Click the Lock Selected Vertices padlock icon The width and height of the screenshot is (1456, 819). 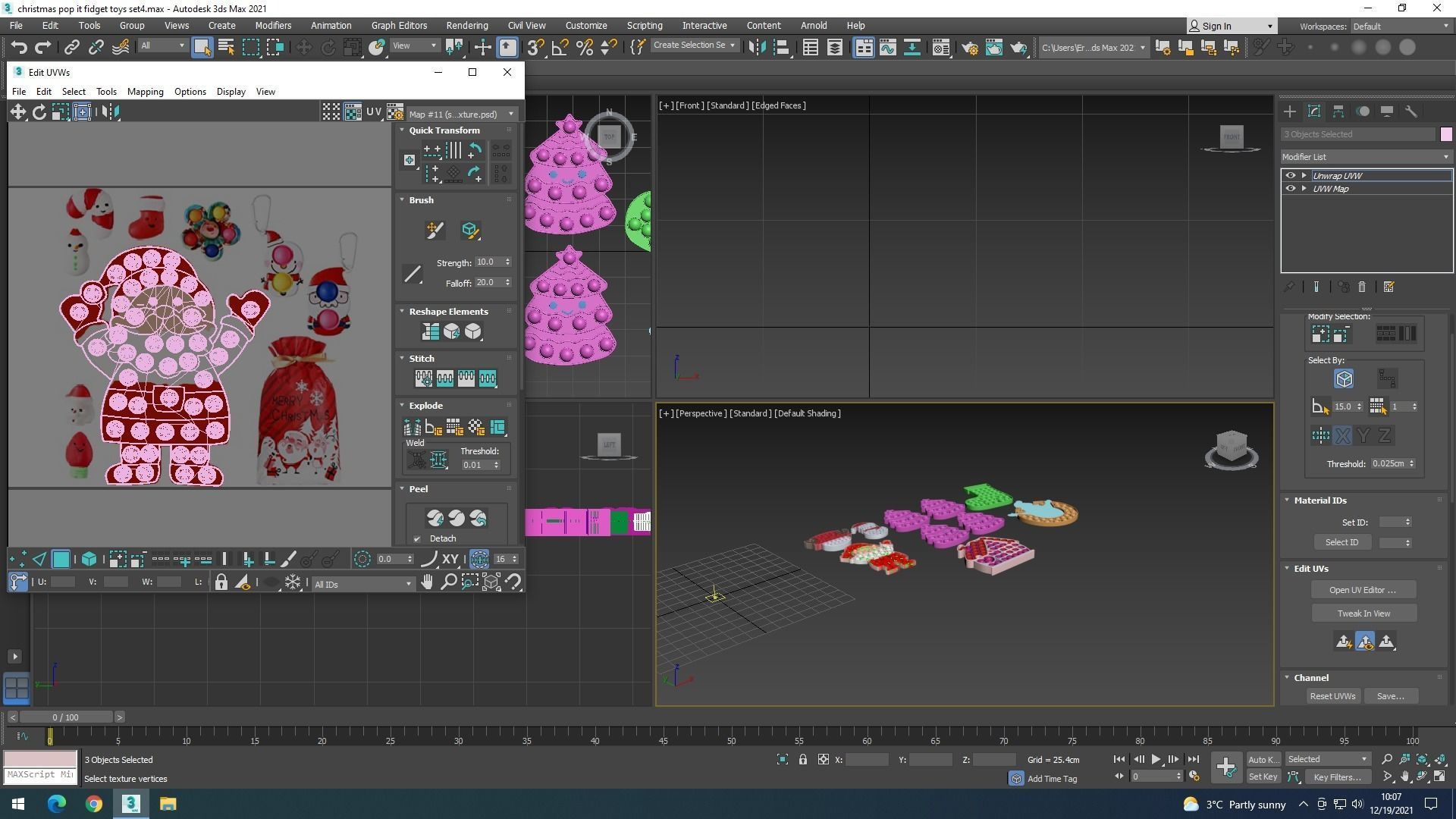tap(221, 582)
